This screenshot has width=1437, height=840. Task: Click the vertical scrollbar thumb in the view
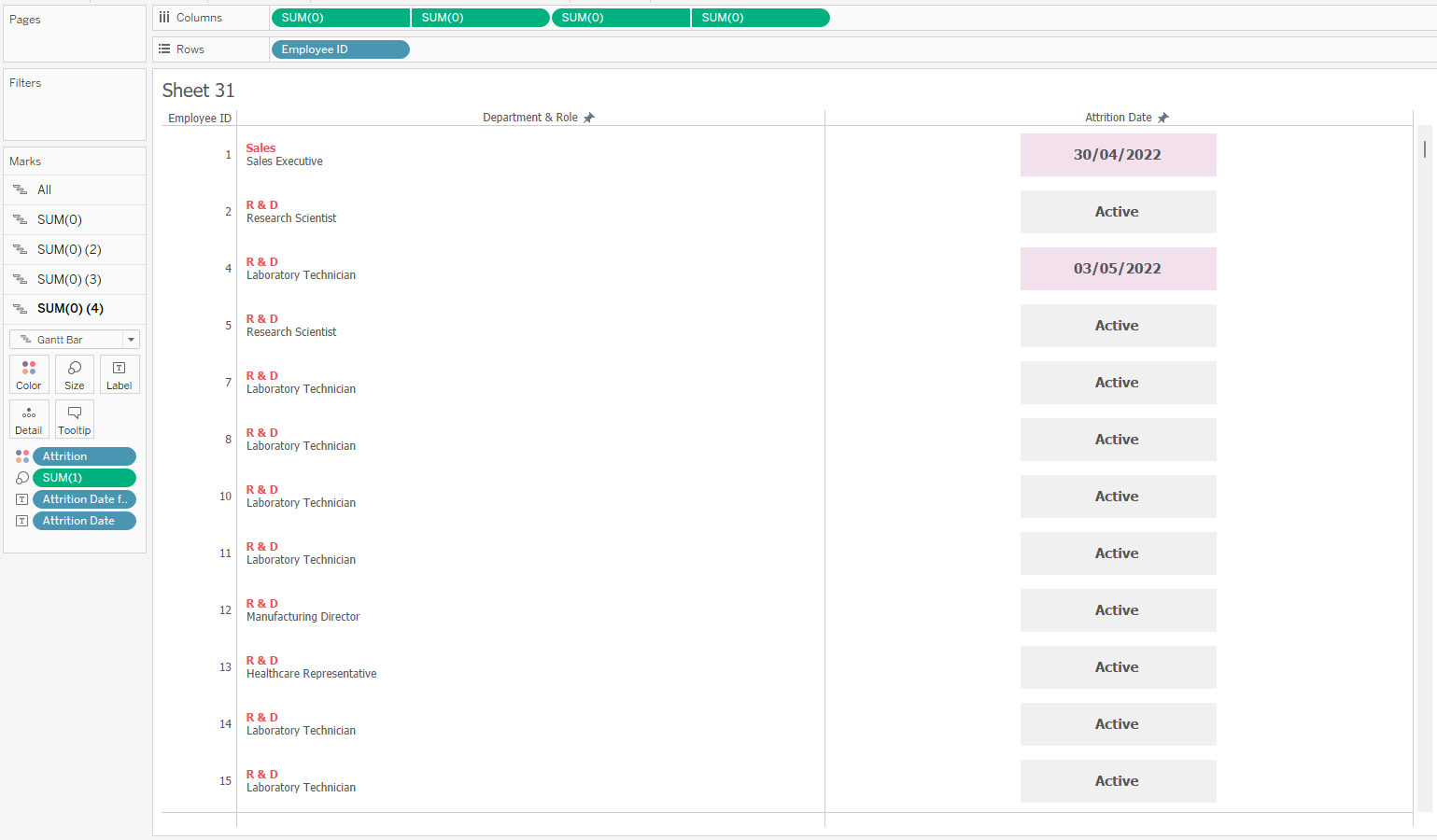click(1425, 149)
